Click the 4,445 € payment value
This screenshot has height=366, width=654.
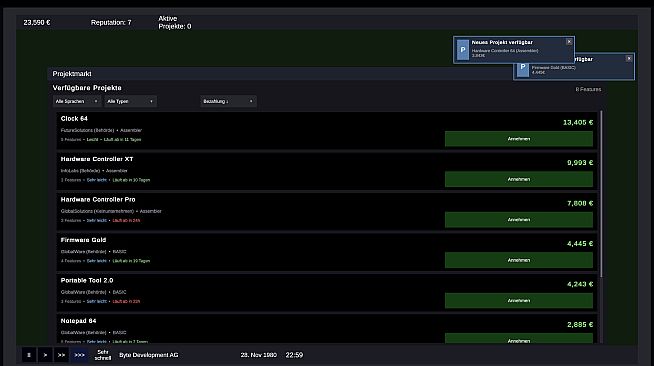click(x=580, y=244)
